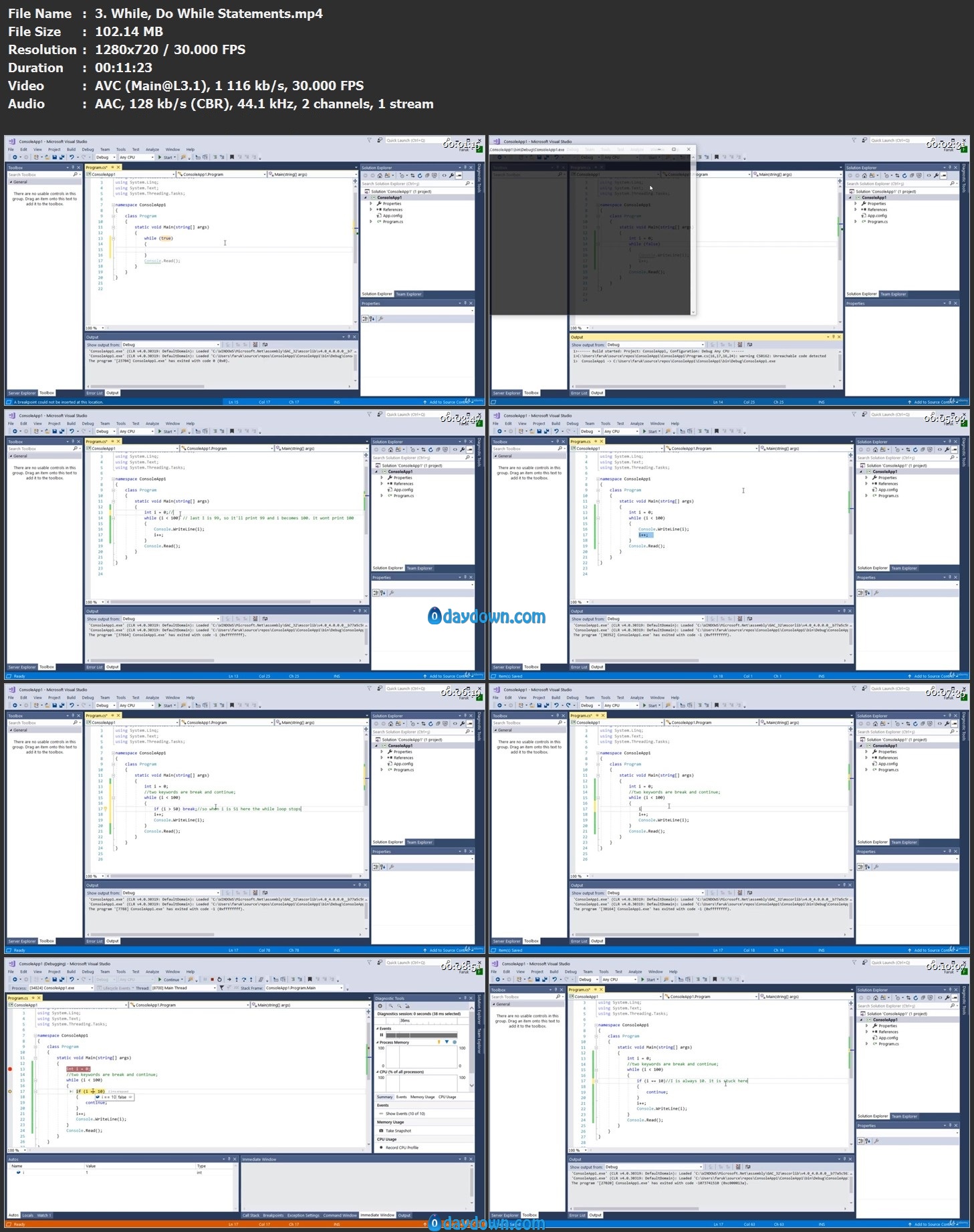The height and width of the screenshot is (1232, 974).
Task: Click Alphabetical sort icon in 00:10:07 Properties panel
Action: 868,1141
